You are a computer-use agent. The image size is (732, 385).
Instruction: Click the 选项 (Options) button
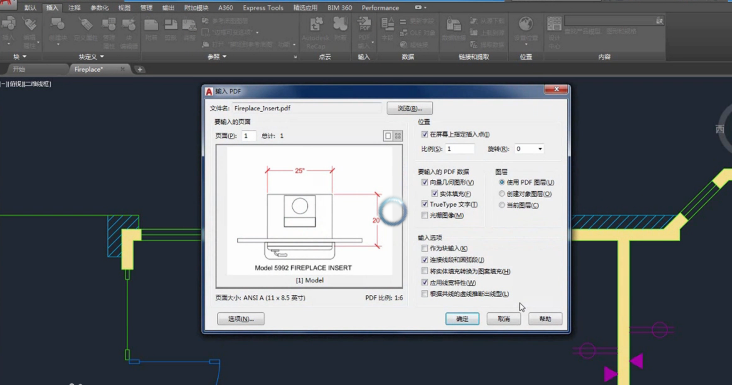(241, 319)
